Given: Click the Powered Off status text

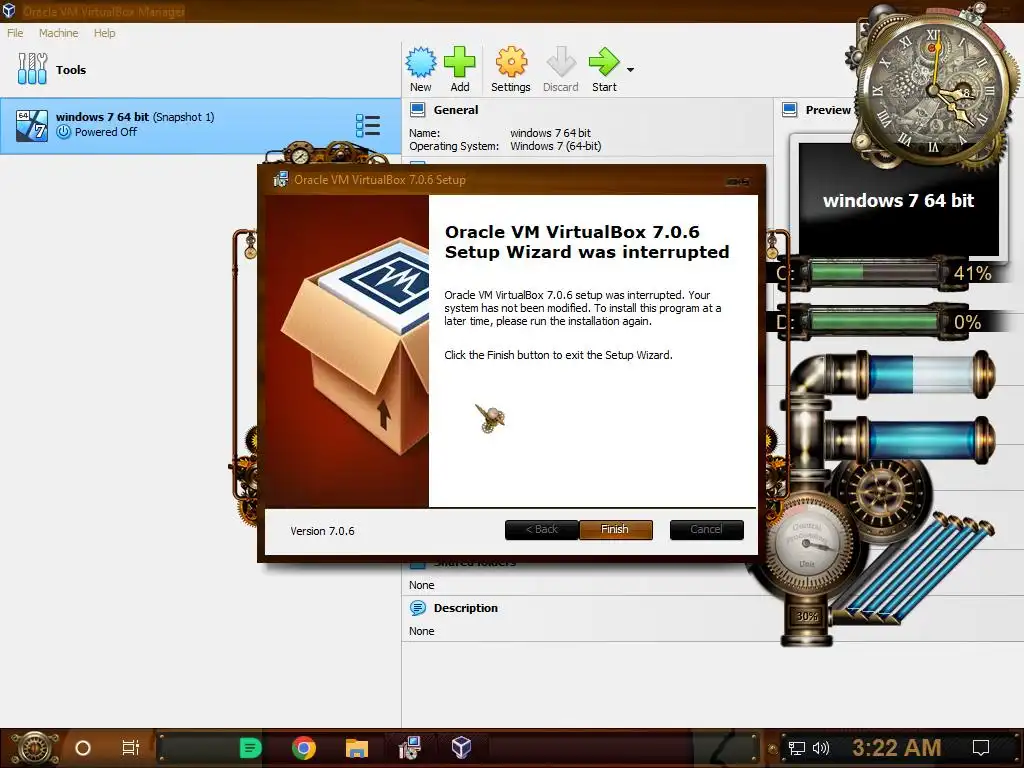Looking at the screenshot, I should [x=106, y=132].
